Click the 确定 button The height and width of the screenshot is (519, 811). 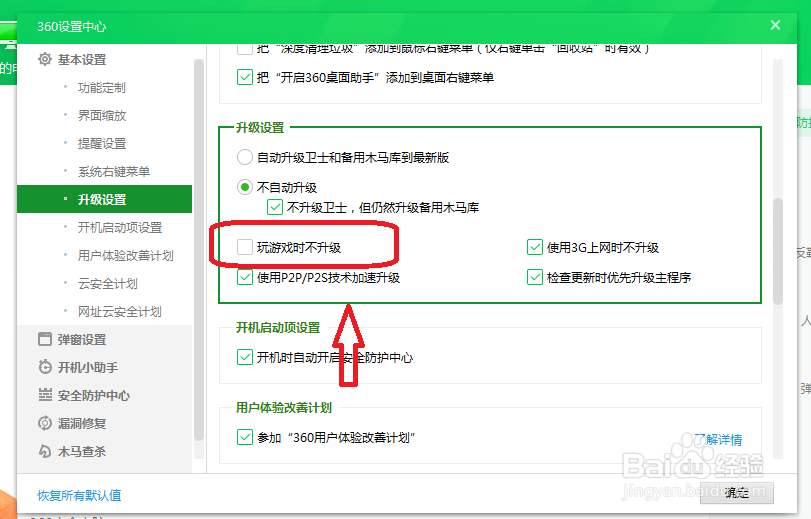coord(737,493)
